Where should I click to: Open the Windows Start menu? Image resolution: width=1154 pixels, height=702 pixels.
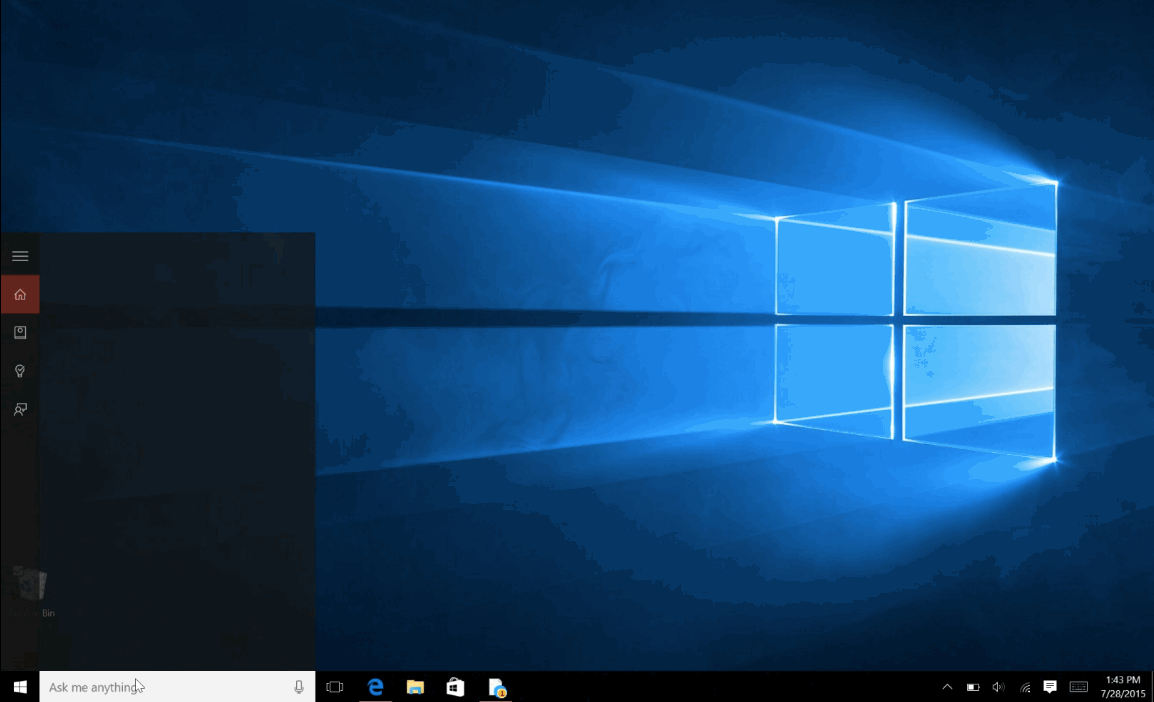pyautogui.click(x=20, y=687)
